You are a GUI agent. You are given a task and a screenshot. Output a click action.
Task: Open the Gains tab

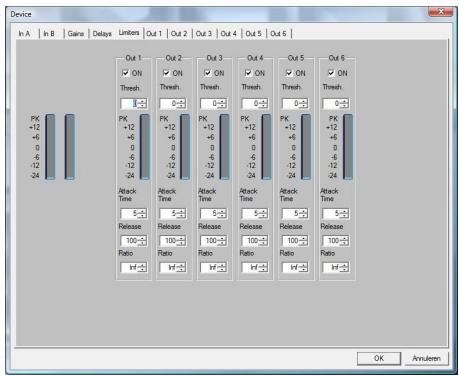coord(76,34)
